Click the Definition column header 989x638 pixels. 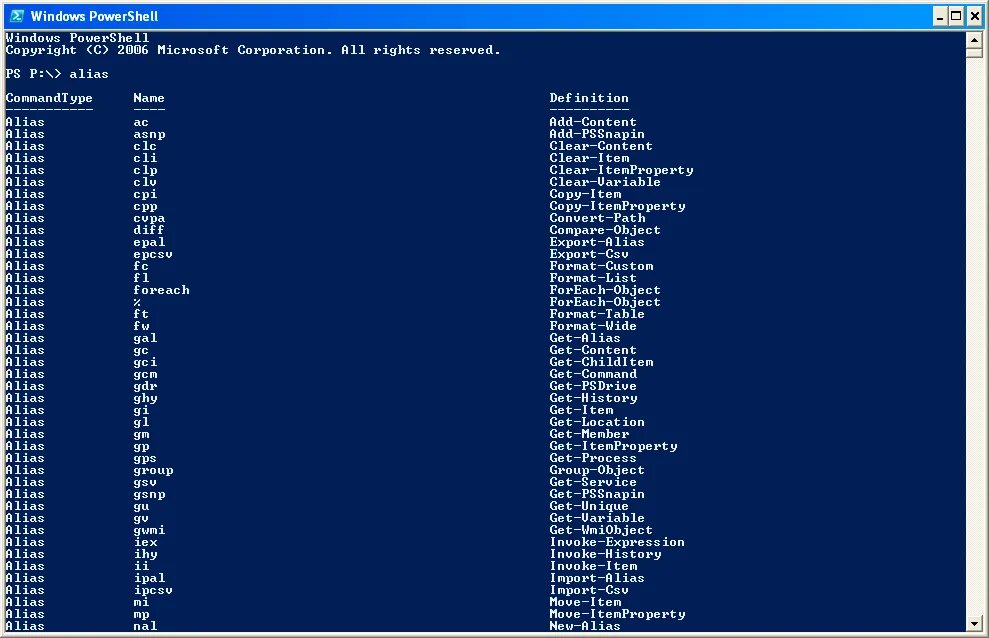click(588, 98)
